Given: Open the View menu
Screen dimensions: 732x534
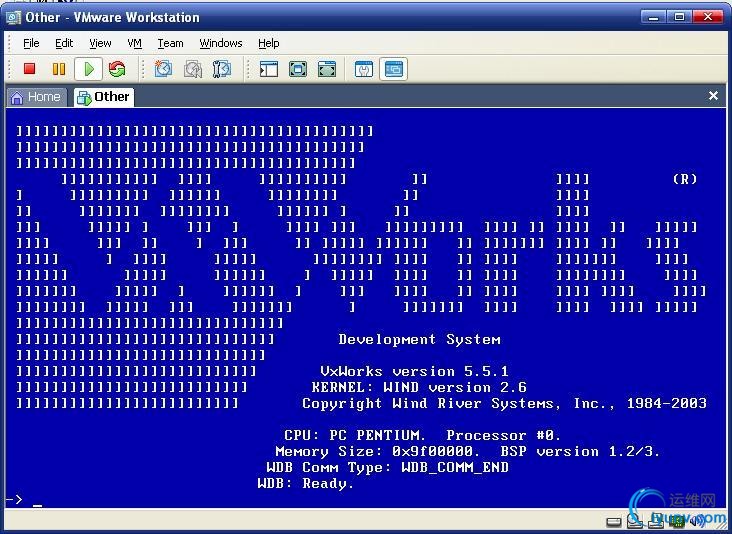Looking at the screenshot, I should tap(100, 43).
